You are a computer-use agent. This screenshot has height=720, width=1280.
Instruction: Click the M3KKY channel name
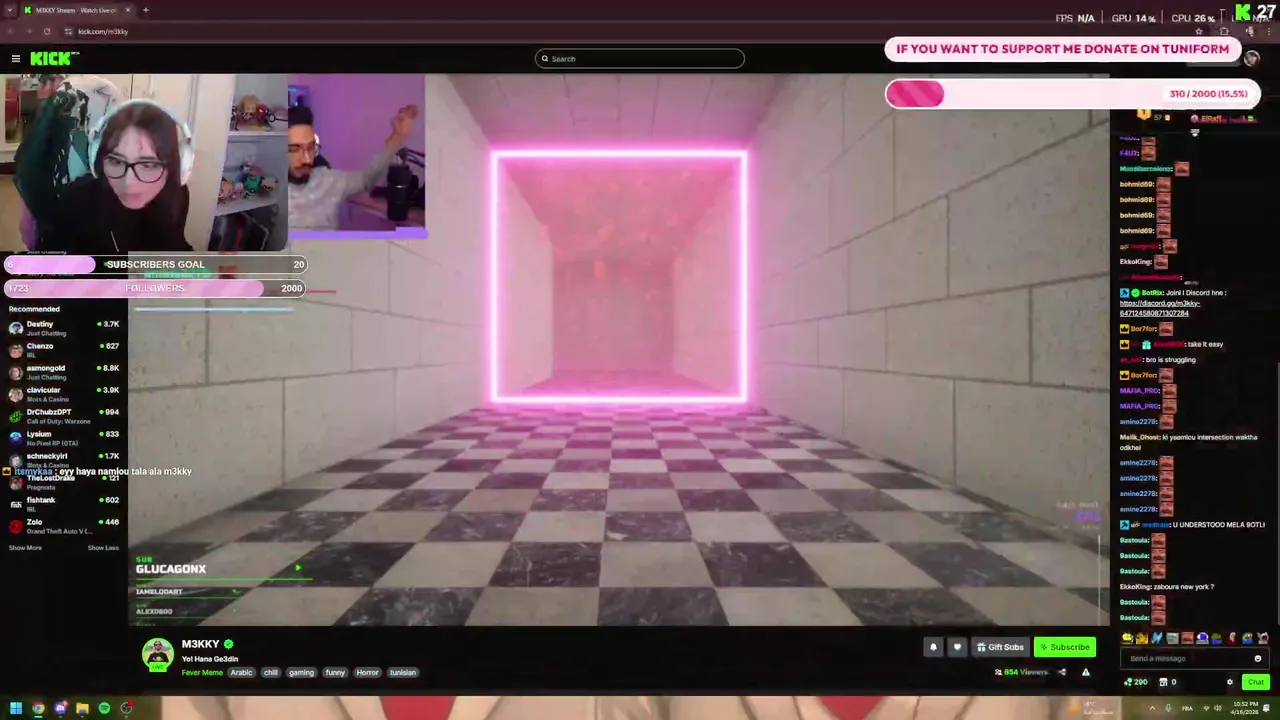200,644
